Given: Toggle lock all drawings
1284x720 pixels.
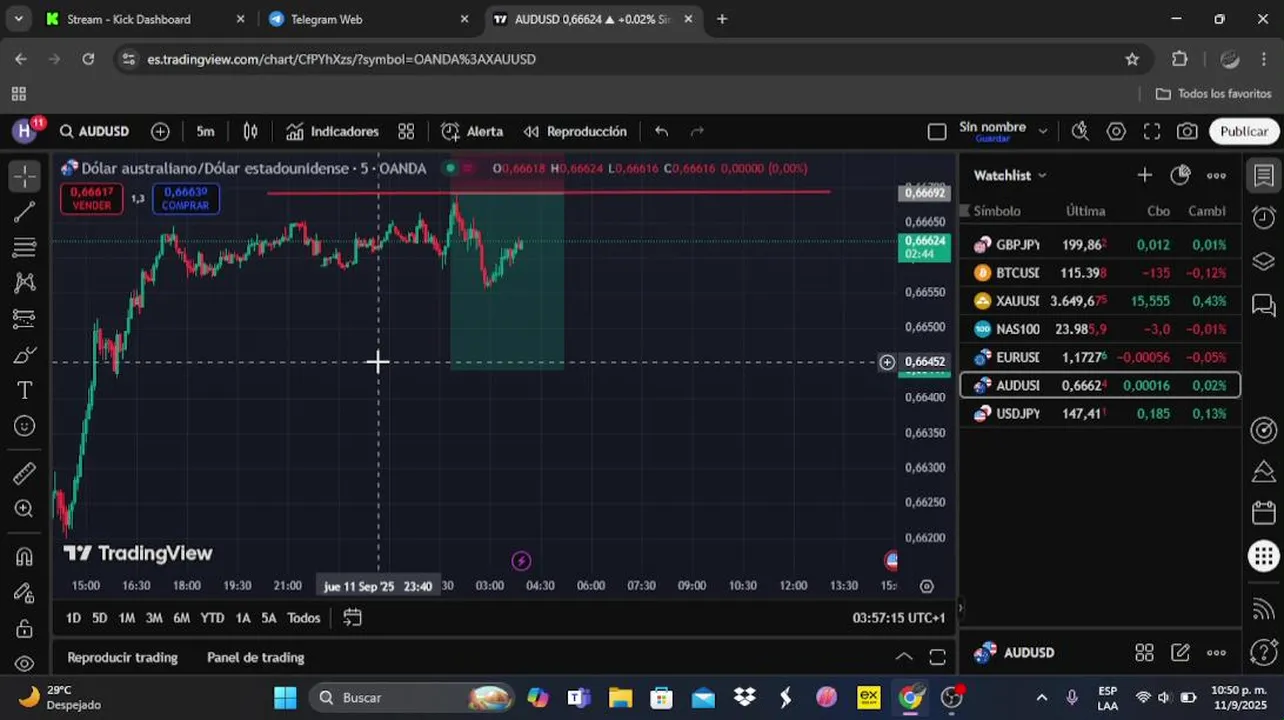Looking at the screenshot, I should pyautogui.click(x=25, y=629).
